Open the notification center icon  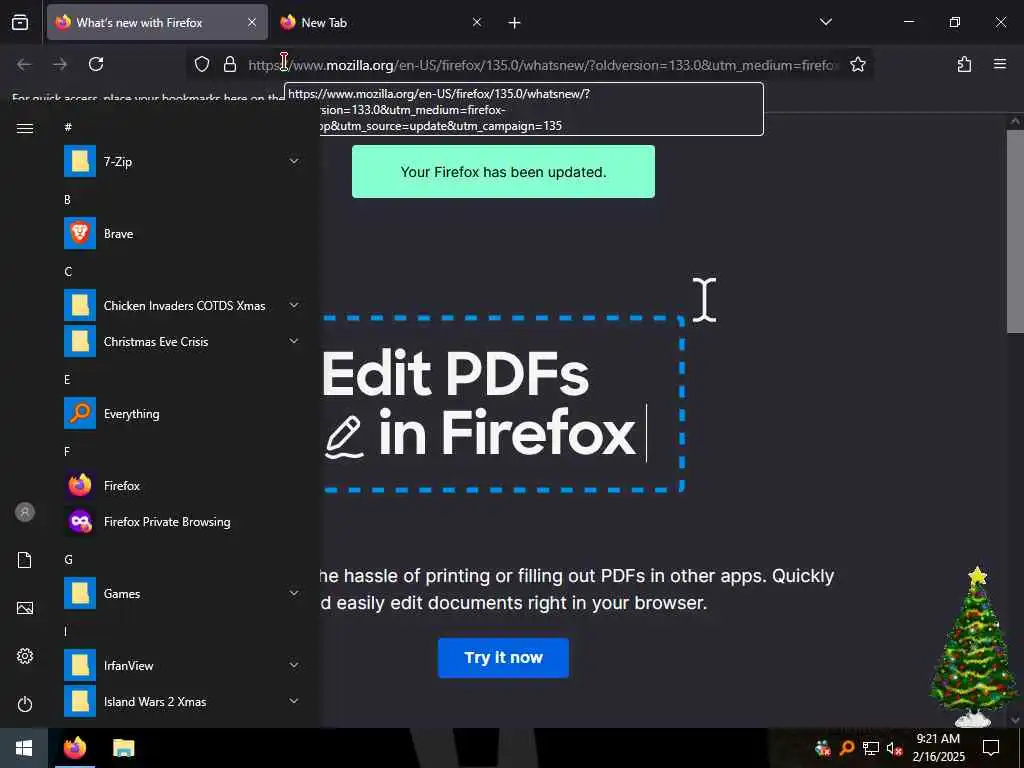point(991,748)
